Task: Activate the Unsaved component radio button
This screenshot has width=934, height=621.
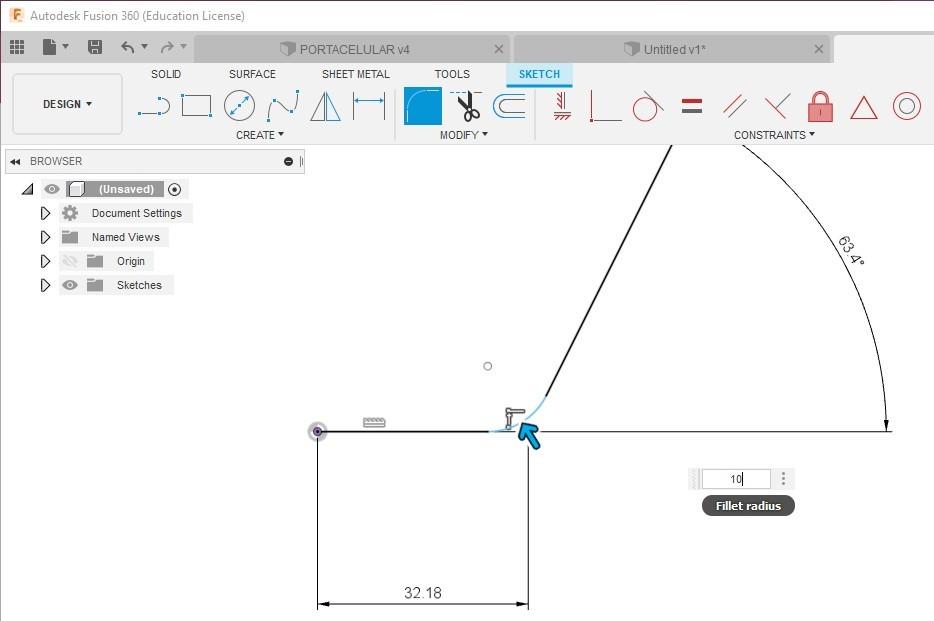Action: tap(175, 189)
